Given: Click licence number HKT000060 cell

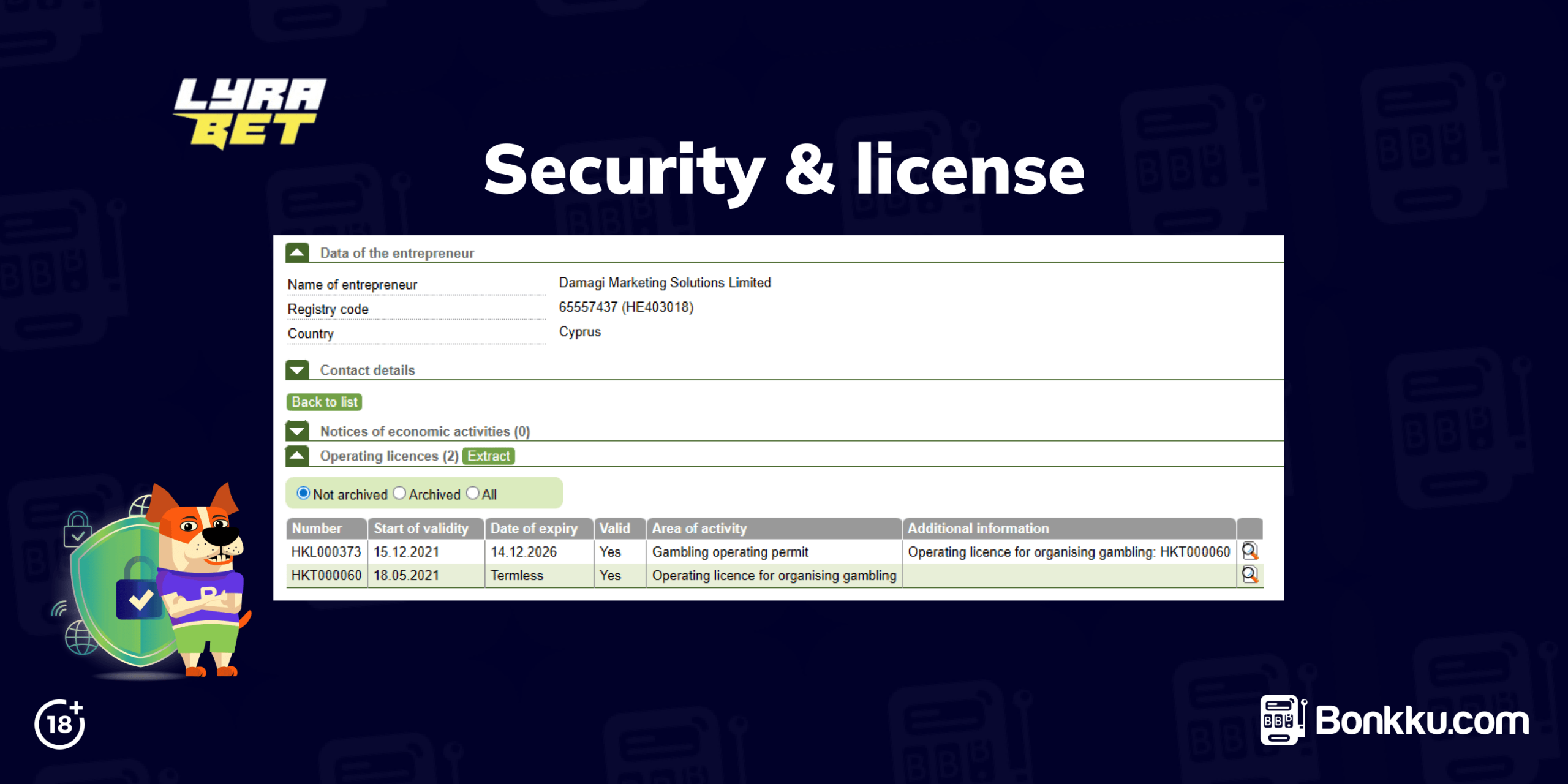Looking at the screenshot, I should tap(326, 575).
